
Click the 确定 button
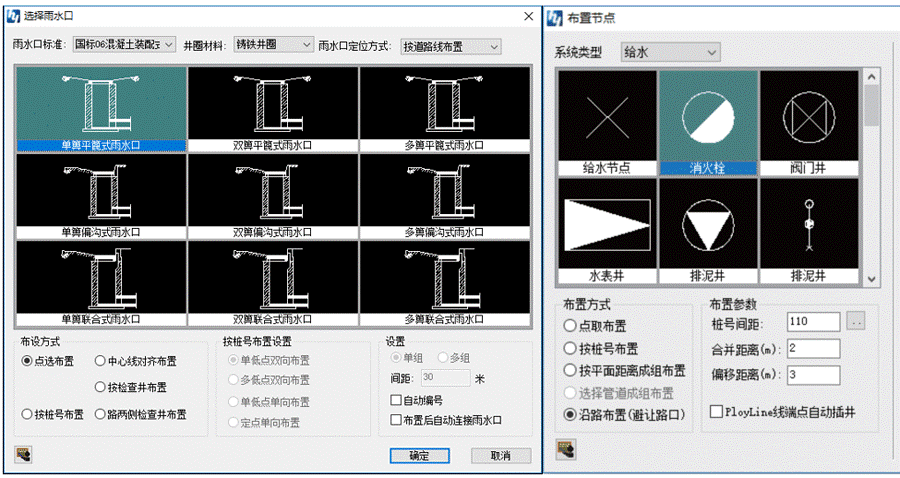click(x=420, y=455)
